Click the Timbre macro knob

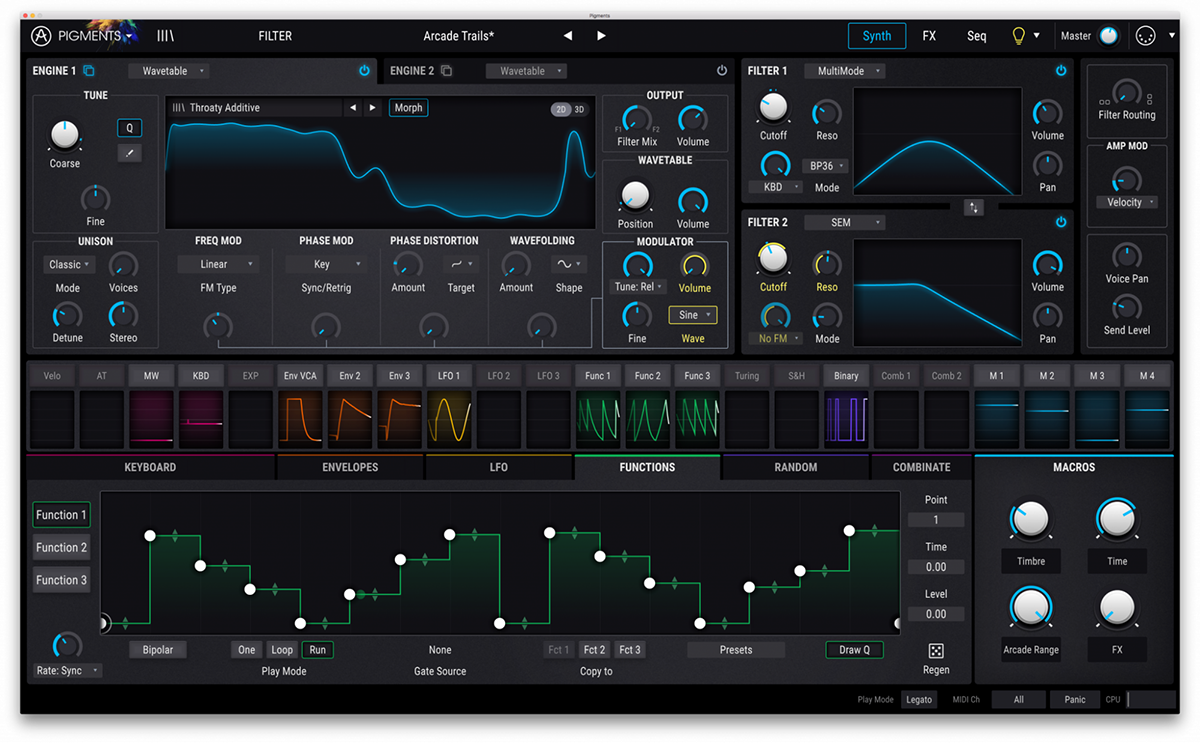(x=1031, y=519)
